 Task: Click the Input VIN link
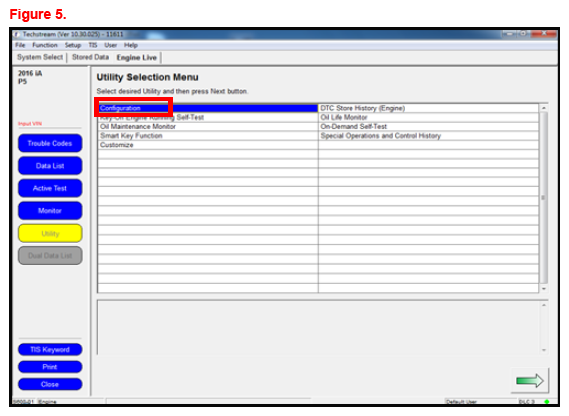click(30, 124)
